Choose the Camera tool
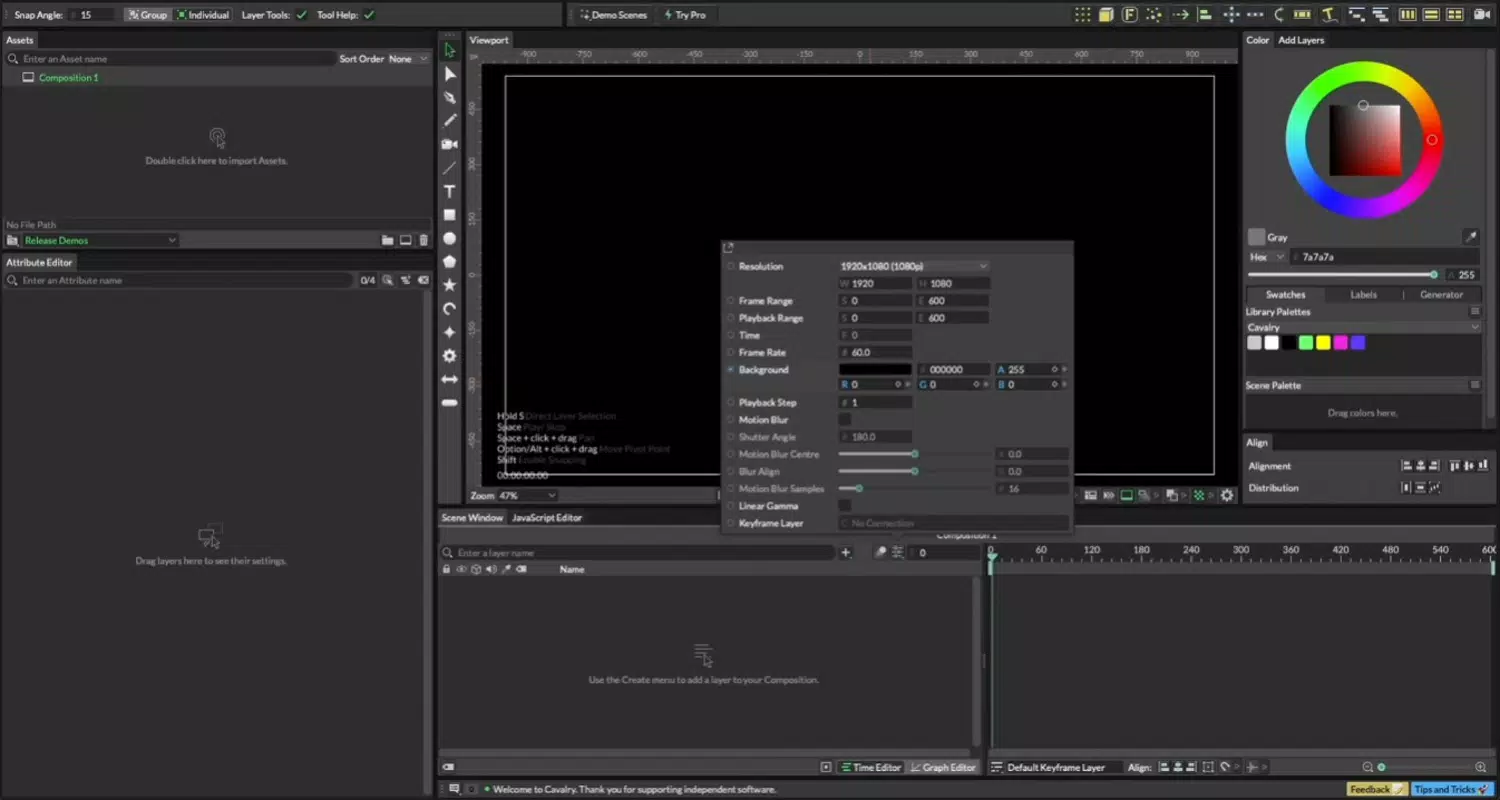The width and height of the screenshot is (1500, 800). [x=450, y=144]
